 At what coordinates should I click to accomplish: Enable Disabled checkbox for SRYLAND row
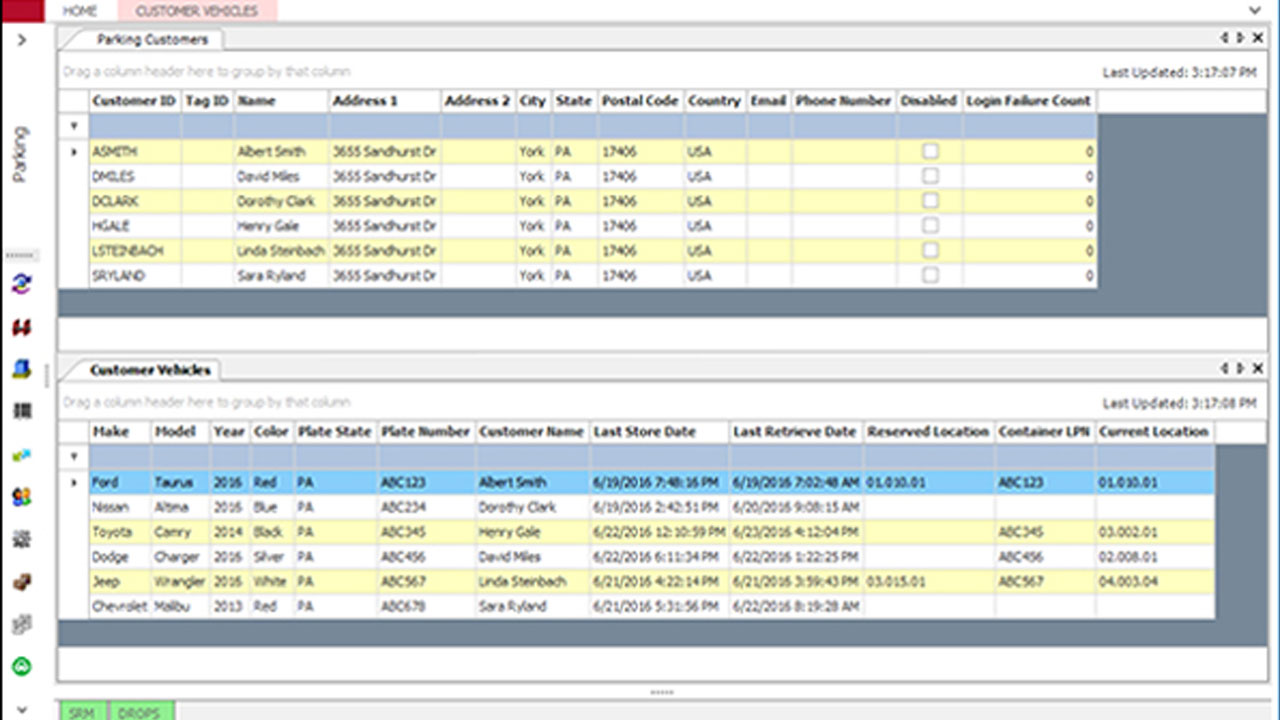[x=930, y=275]
